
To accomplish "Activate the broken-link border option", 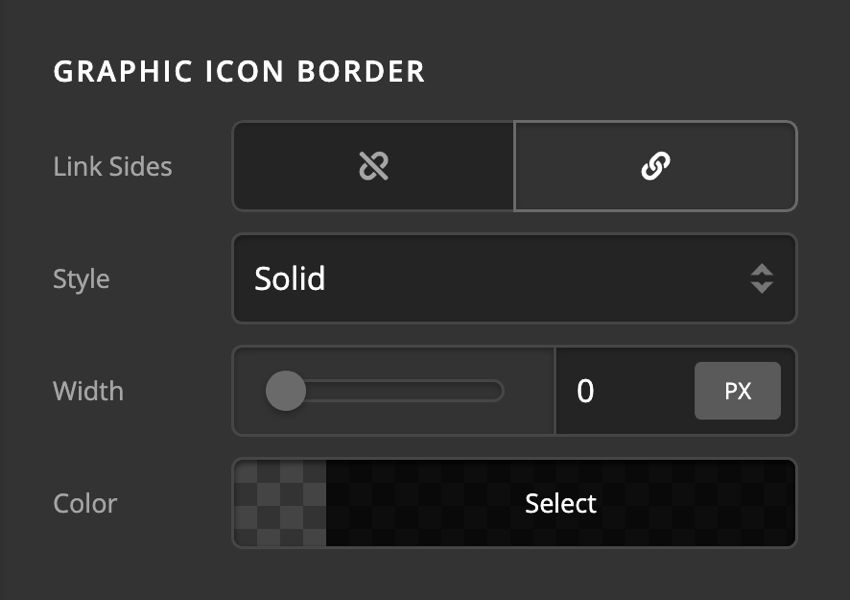I will pyautogui.click(x=372, y=166).
